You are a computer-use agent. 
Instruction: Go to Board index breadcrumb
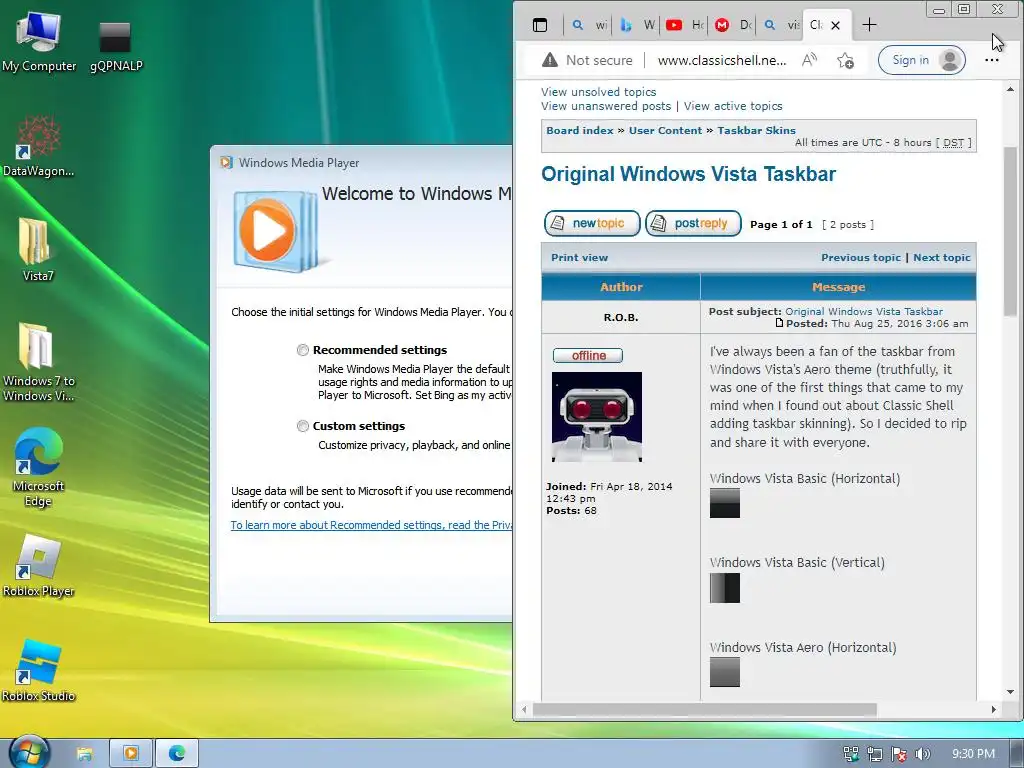(x=579, y=130)
